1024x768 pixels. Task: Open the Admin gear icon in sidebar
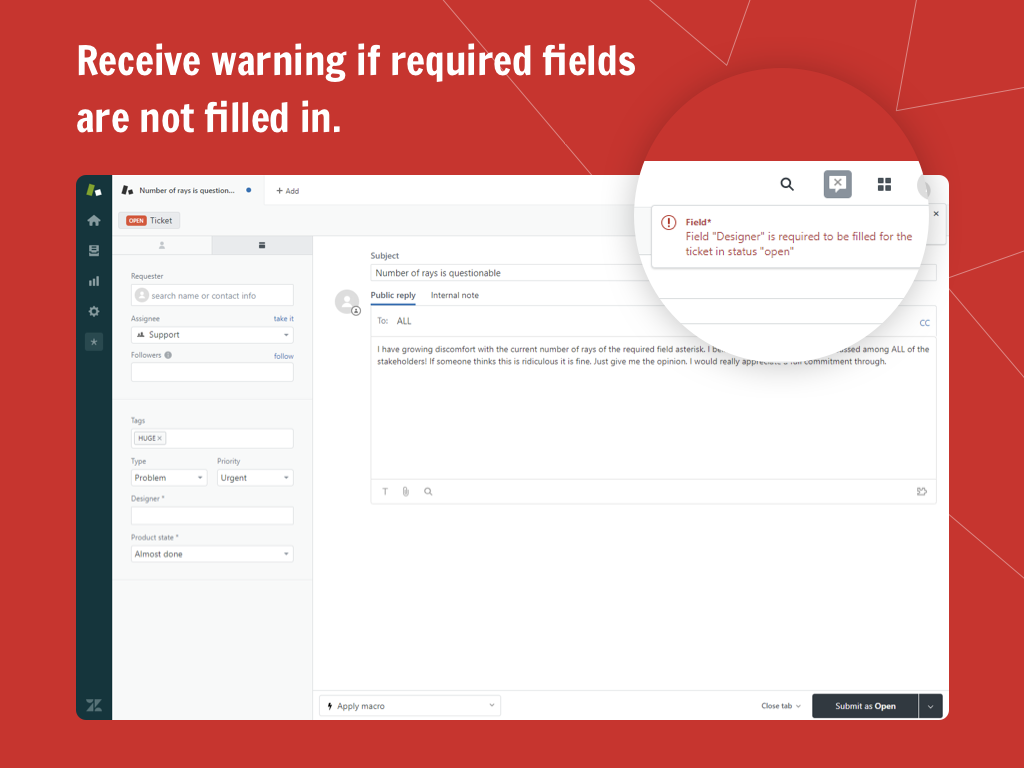pos(94,312)
